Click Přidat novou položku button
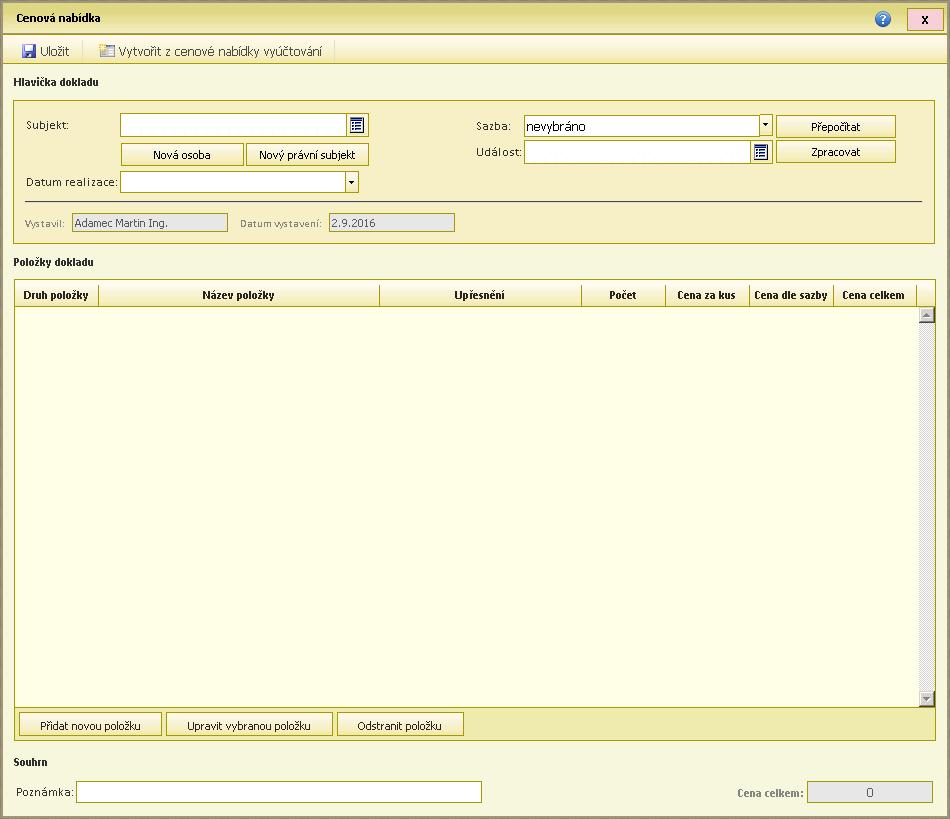 pyautogui.click(x=90, y=725)
